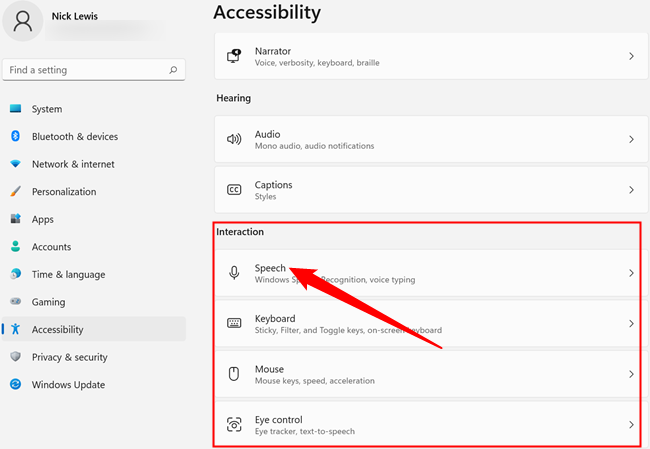Open the Speech title link
The width and height of the screenshot is (650, 449).
coord(270,268)
